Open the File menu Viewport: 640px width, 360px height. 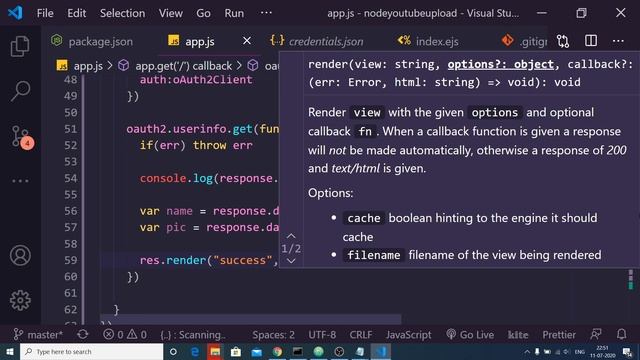tap(45, 13)
